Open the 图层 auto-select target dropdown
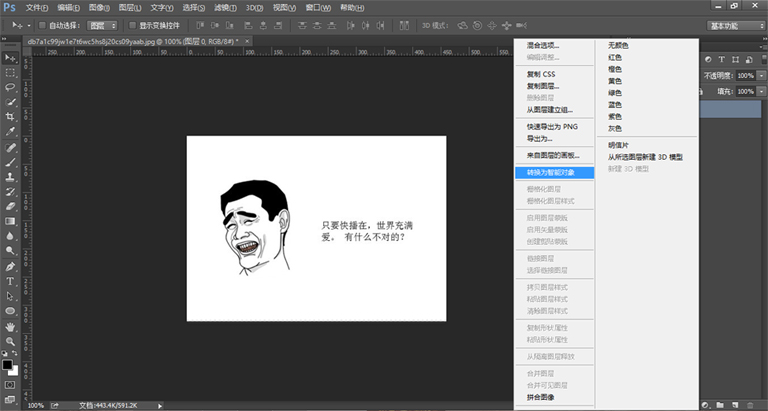 pos(102,25)
